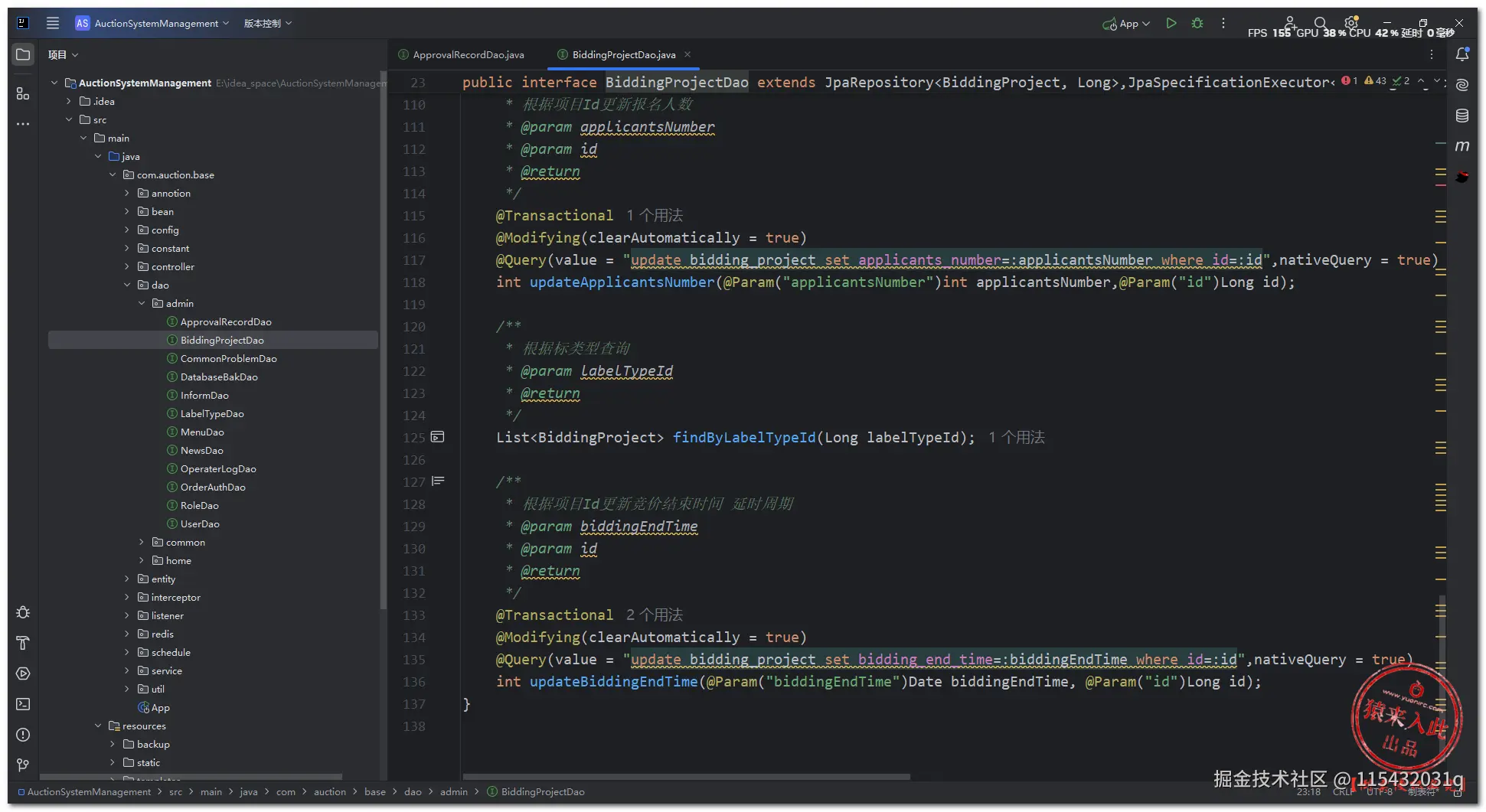Close the BiddingProjectDao.java tab
This screenshot has width=1486, height=812.
click(x=687, y=54)
